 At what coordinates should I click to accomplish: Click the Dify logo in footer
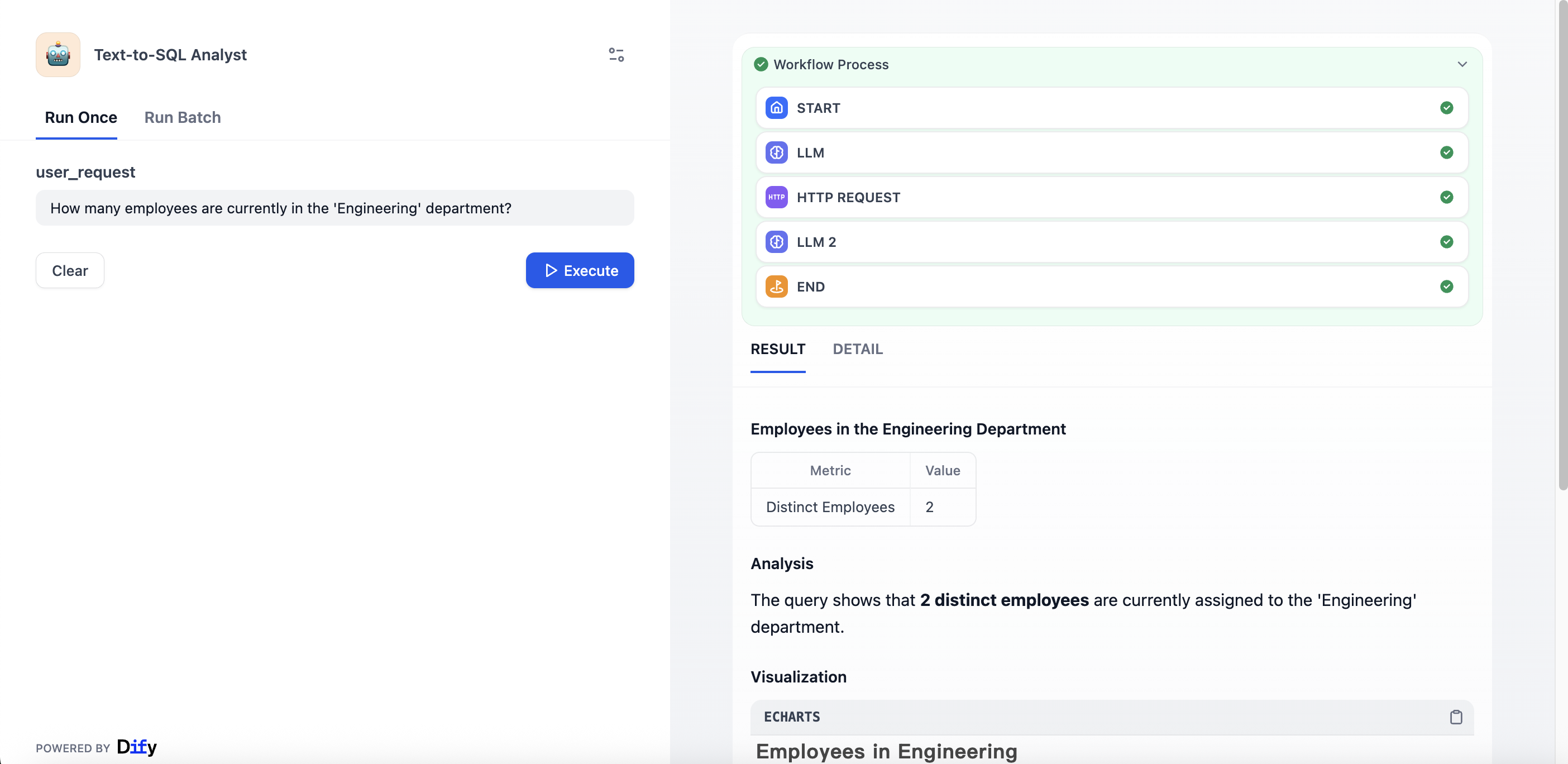(x=136, y=747)
